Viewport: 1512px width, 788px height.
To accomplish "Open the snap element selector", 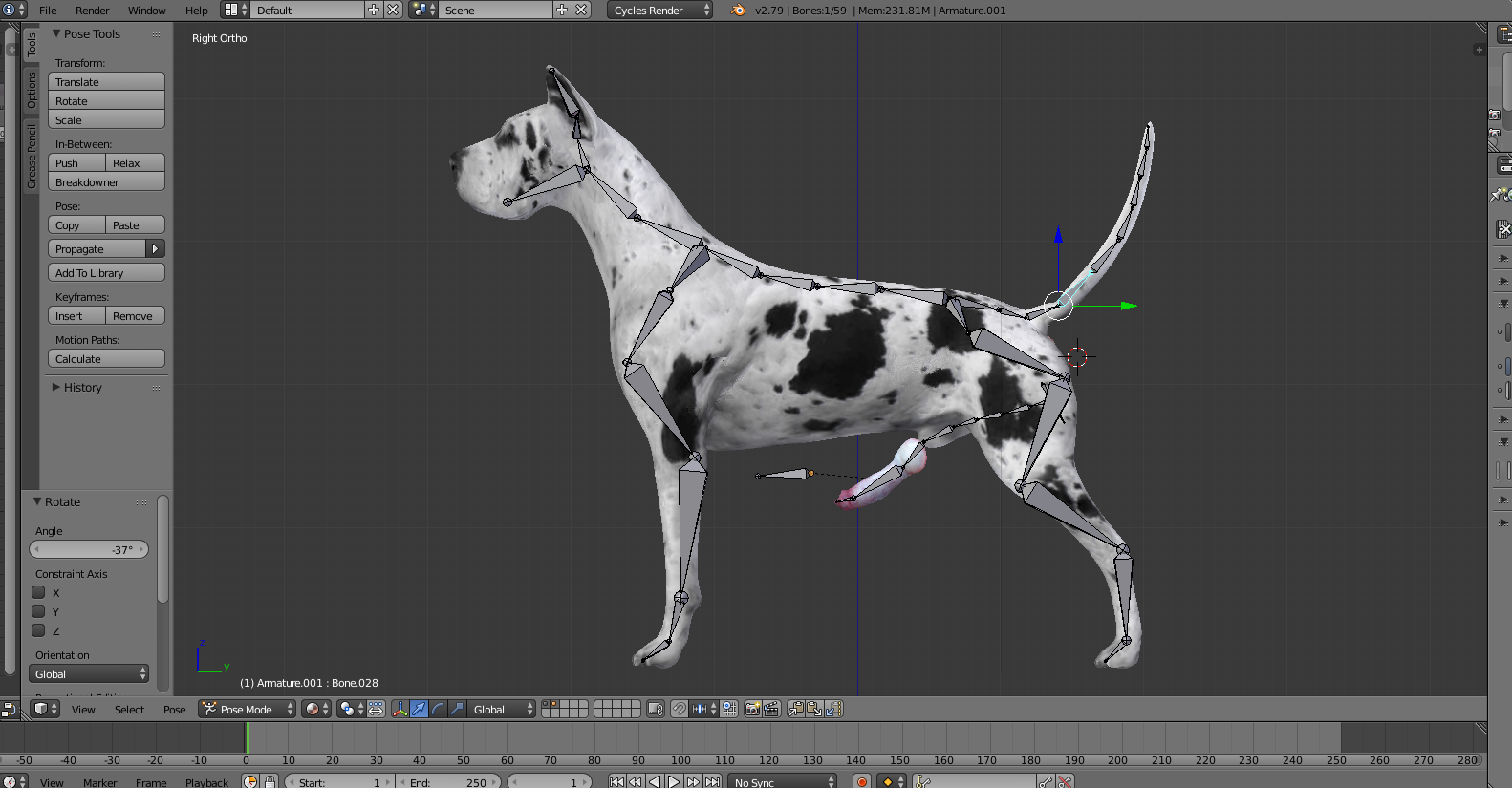I will [704, 709].
